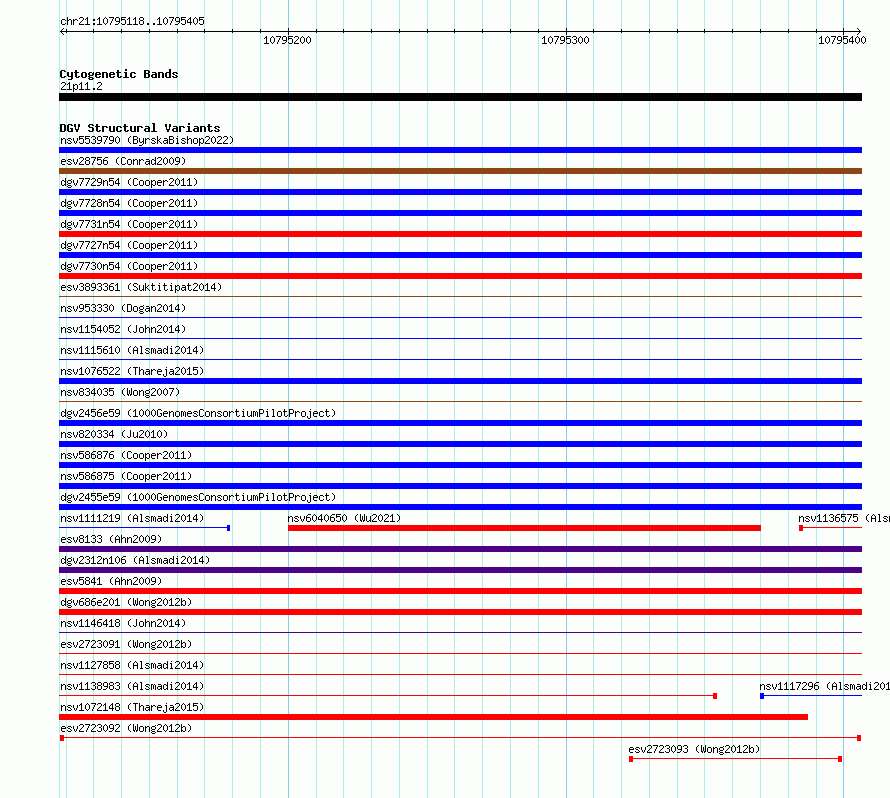
Task: Open dgv2455e59 (1000GenomesConsortiumPilotProject) variant
Action: click(198, 497)
